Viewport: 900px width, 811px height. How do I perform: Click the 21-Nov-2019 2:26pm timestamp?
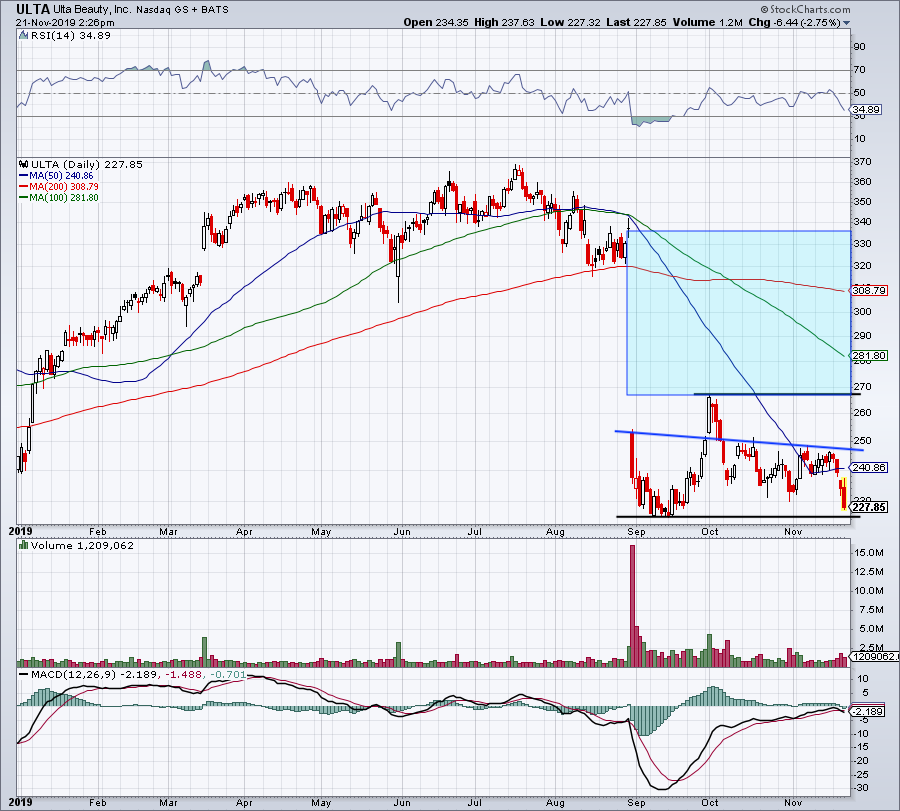(65, 23)
